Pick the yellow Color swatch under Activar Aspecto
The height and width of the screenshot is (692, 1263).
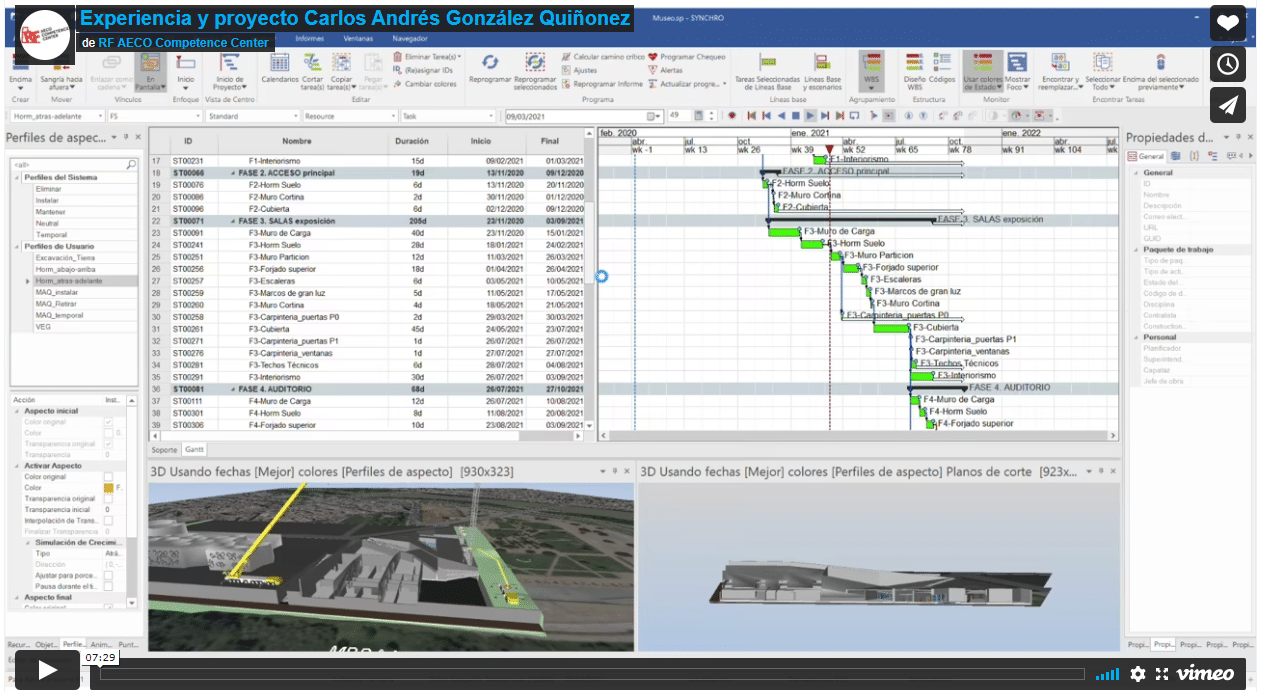tap(109, 488)
